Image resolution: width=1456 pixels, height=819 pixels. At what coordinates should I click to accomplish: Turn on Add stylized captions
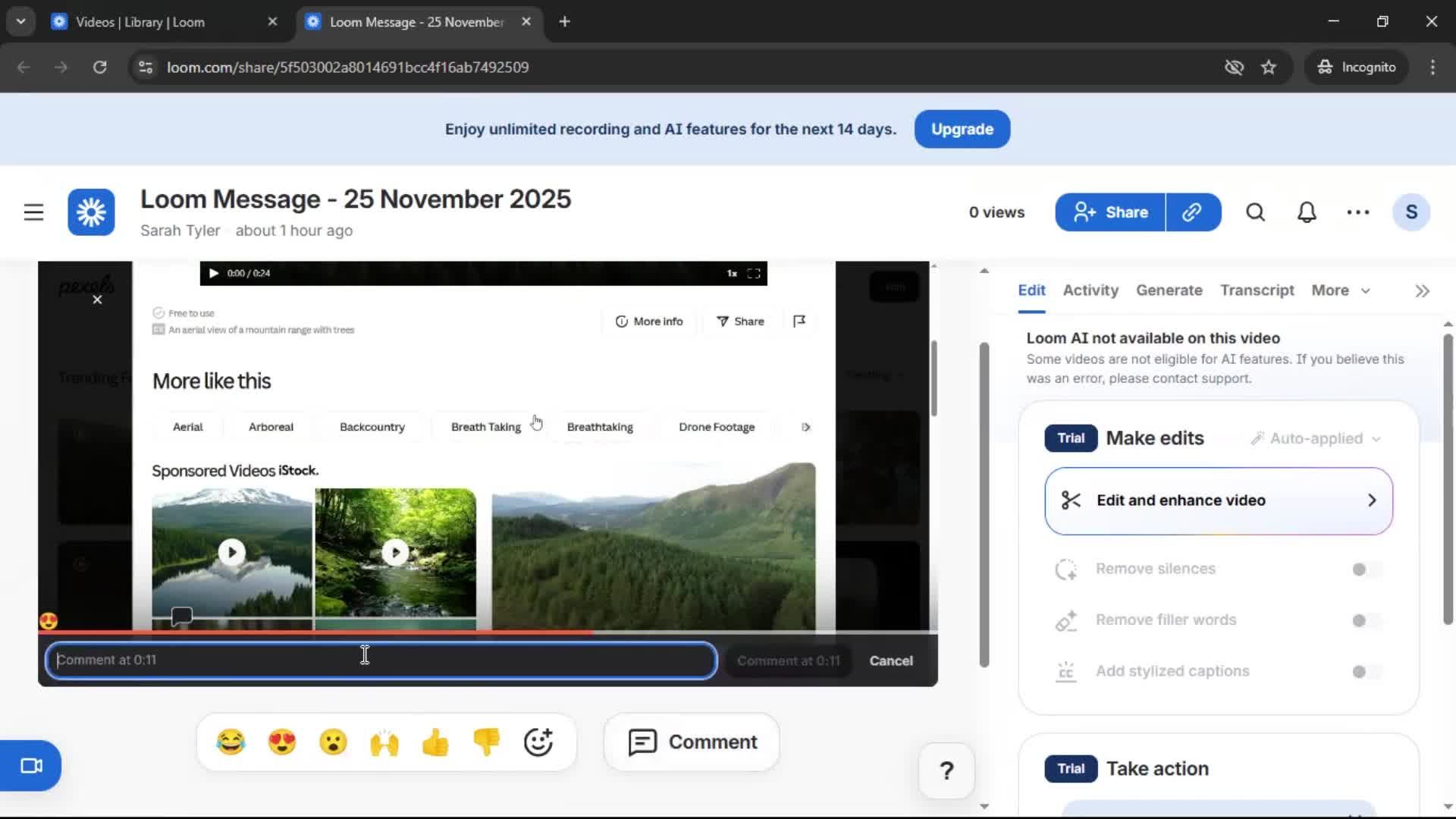click(1361, 671)
